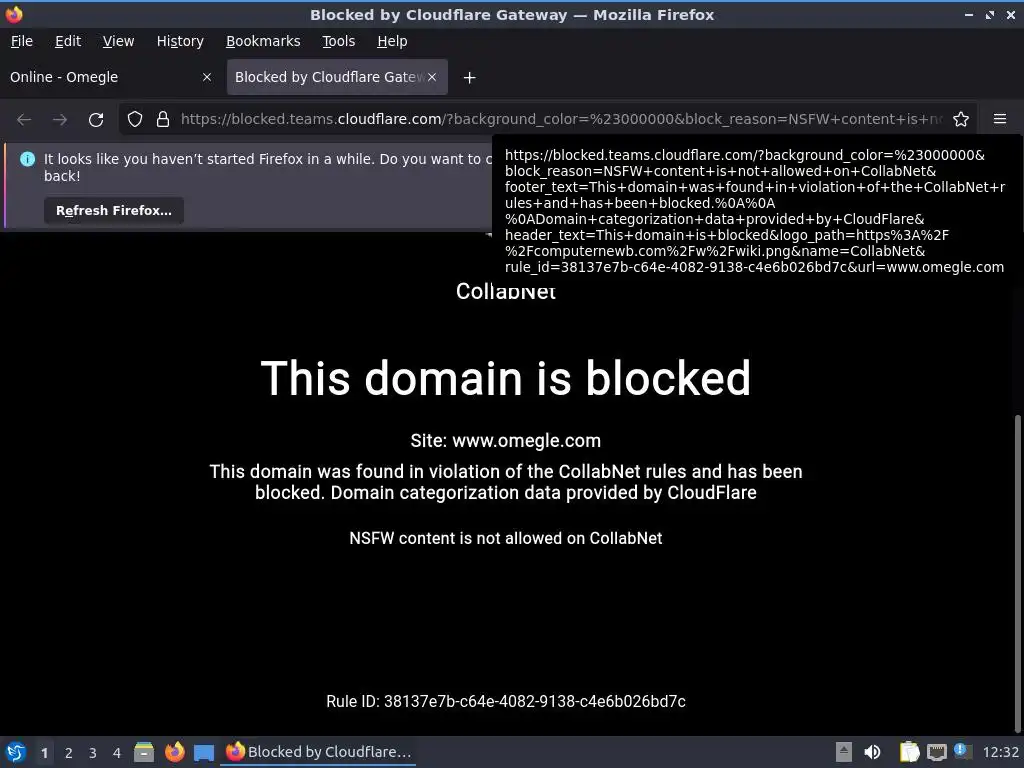Select Blocked by Cloudflare taskbar window button

pos(319,752)
